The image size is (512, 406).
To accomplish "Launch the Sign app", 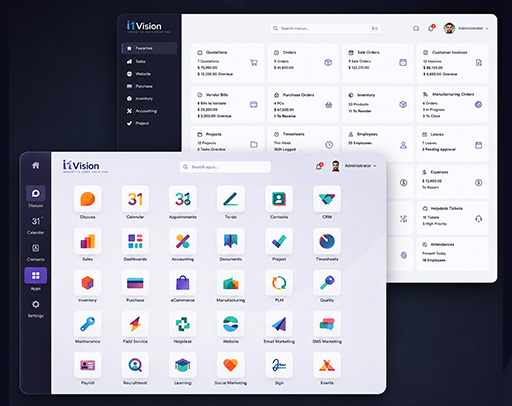I will [x=279, y=365].
